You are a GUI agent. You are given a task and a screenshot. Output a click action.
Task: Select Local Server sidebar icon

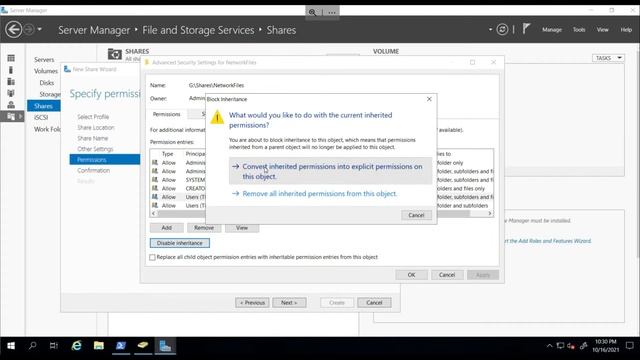point(11,70)
